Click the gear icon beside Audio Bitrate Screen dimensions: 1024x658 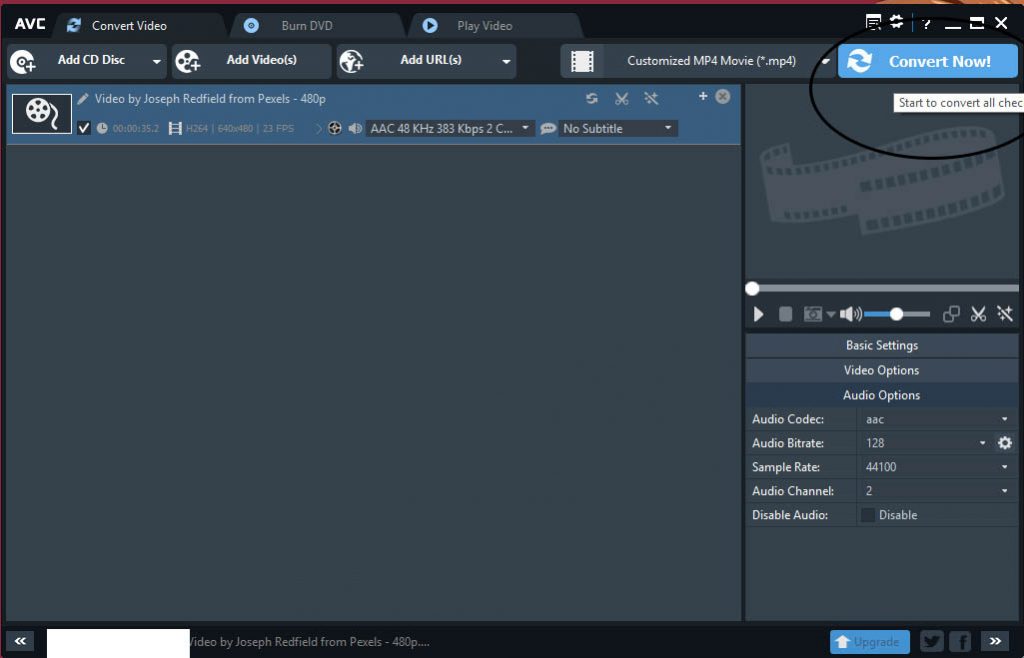1004,443
